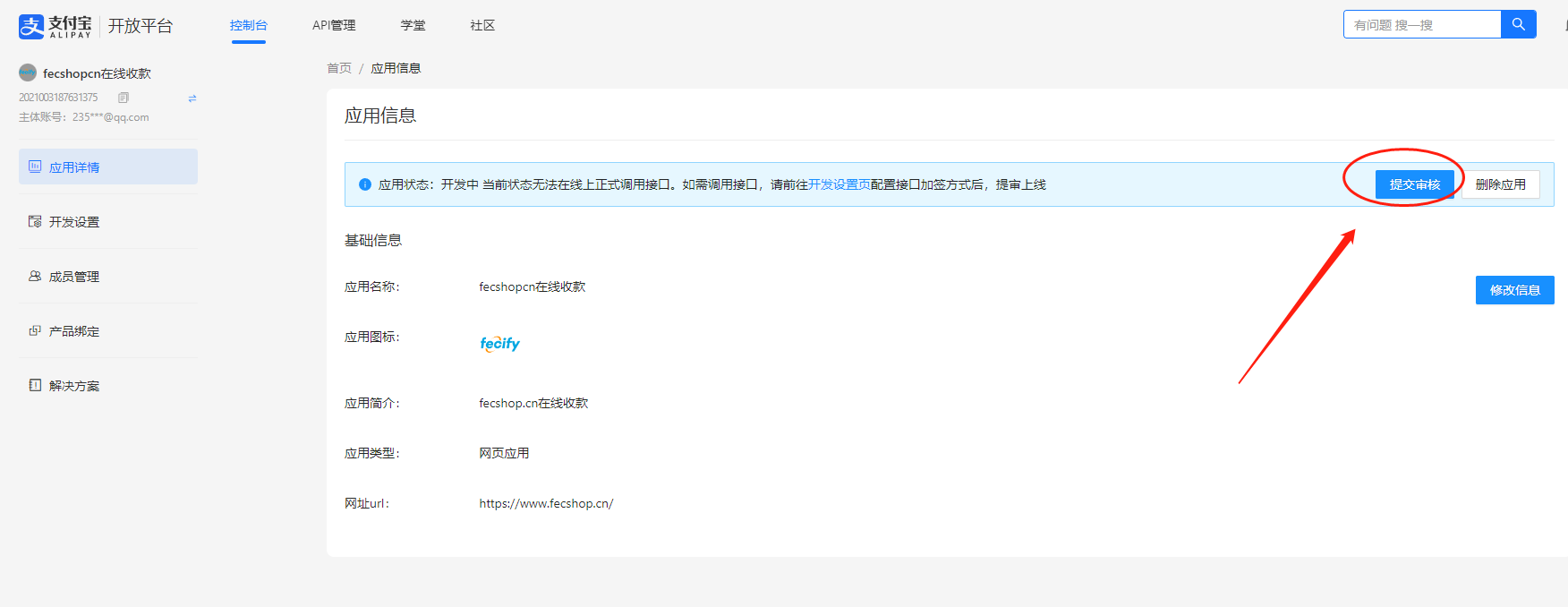Click the switch app arrows icon
This screenshot has height=607, width=1568.
(192, 98)
